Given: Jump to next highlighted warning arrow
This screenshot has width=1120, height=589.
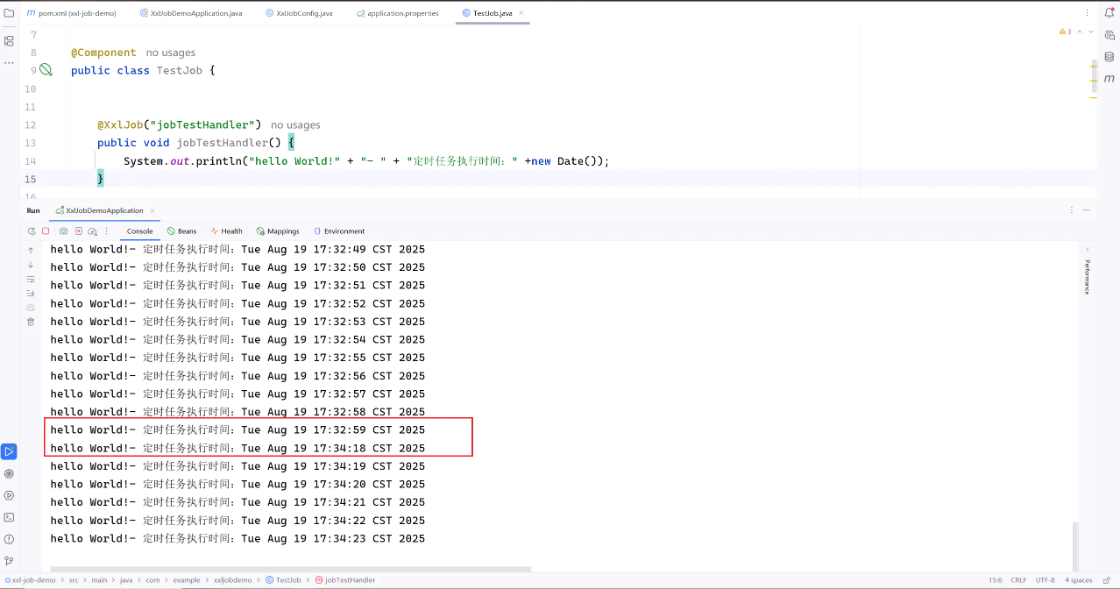Looking at the screenshot, I should coord(1093,32).
